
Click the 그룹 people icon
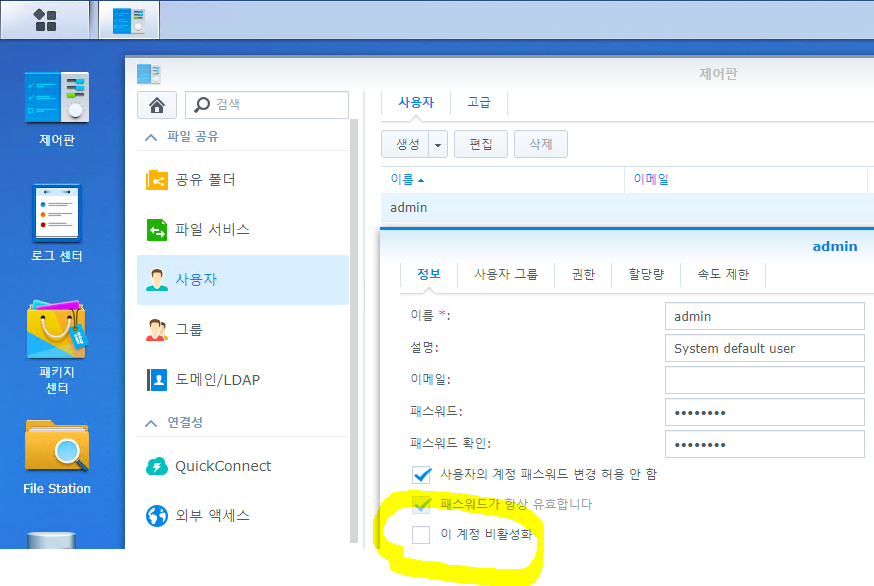(157, 330)
